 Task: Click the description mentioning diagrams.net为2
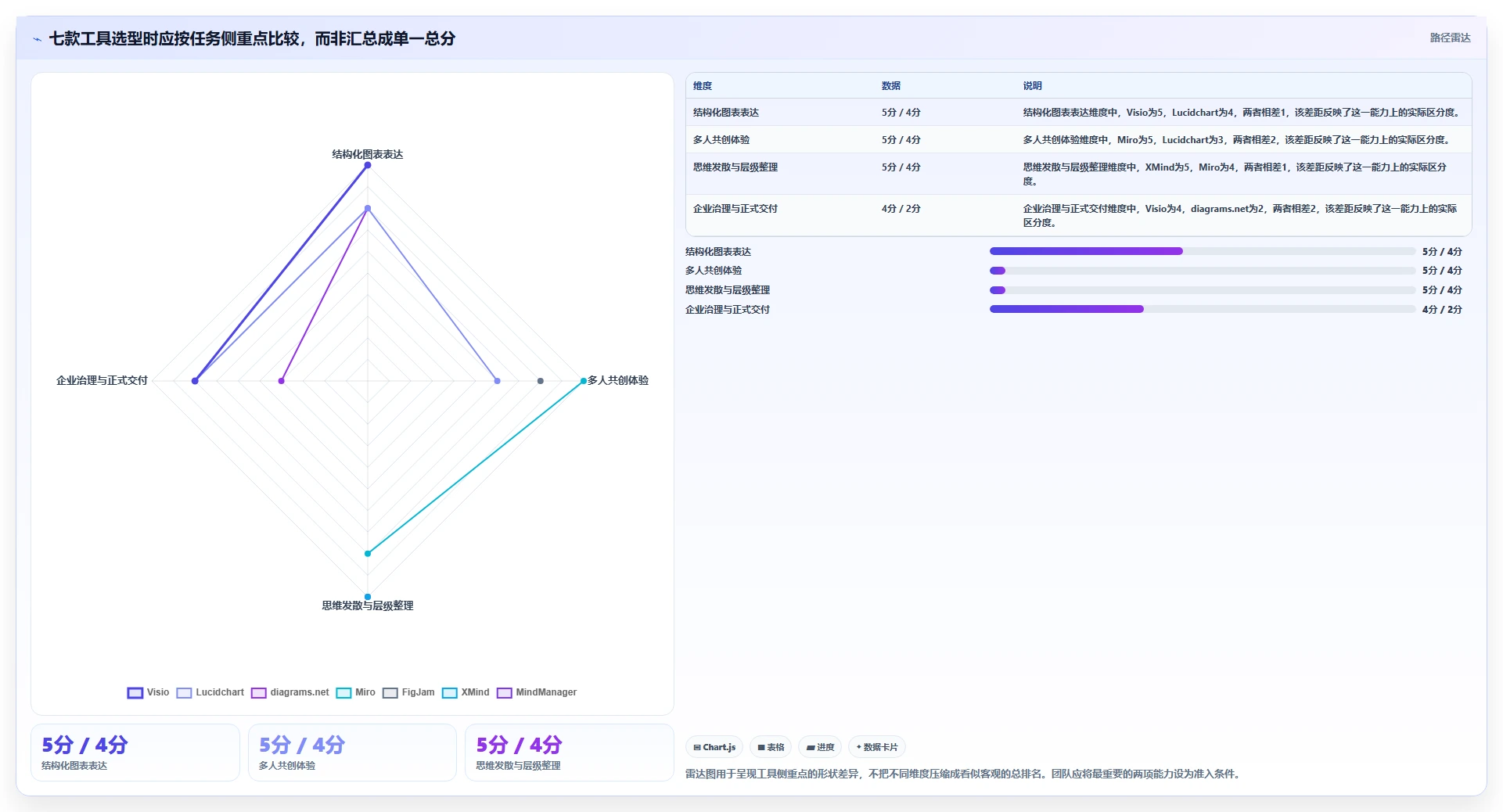[1240, 216]
